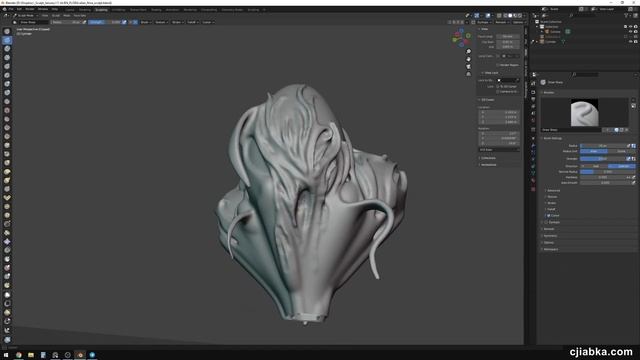Select the Clay Thumb brush tool
640x360 pixels.
click(x=7, y=66)
